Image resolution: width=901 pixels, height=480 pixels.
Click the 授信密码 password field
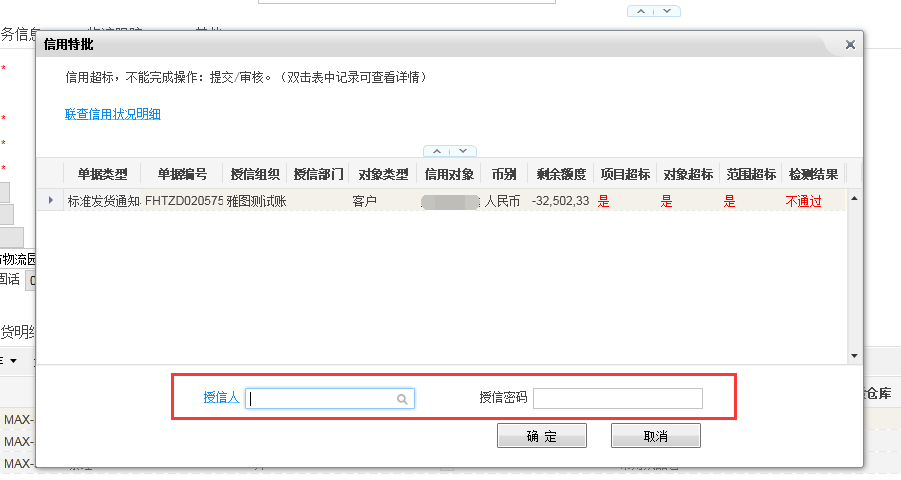pos(617,399)
